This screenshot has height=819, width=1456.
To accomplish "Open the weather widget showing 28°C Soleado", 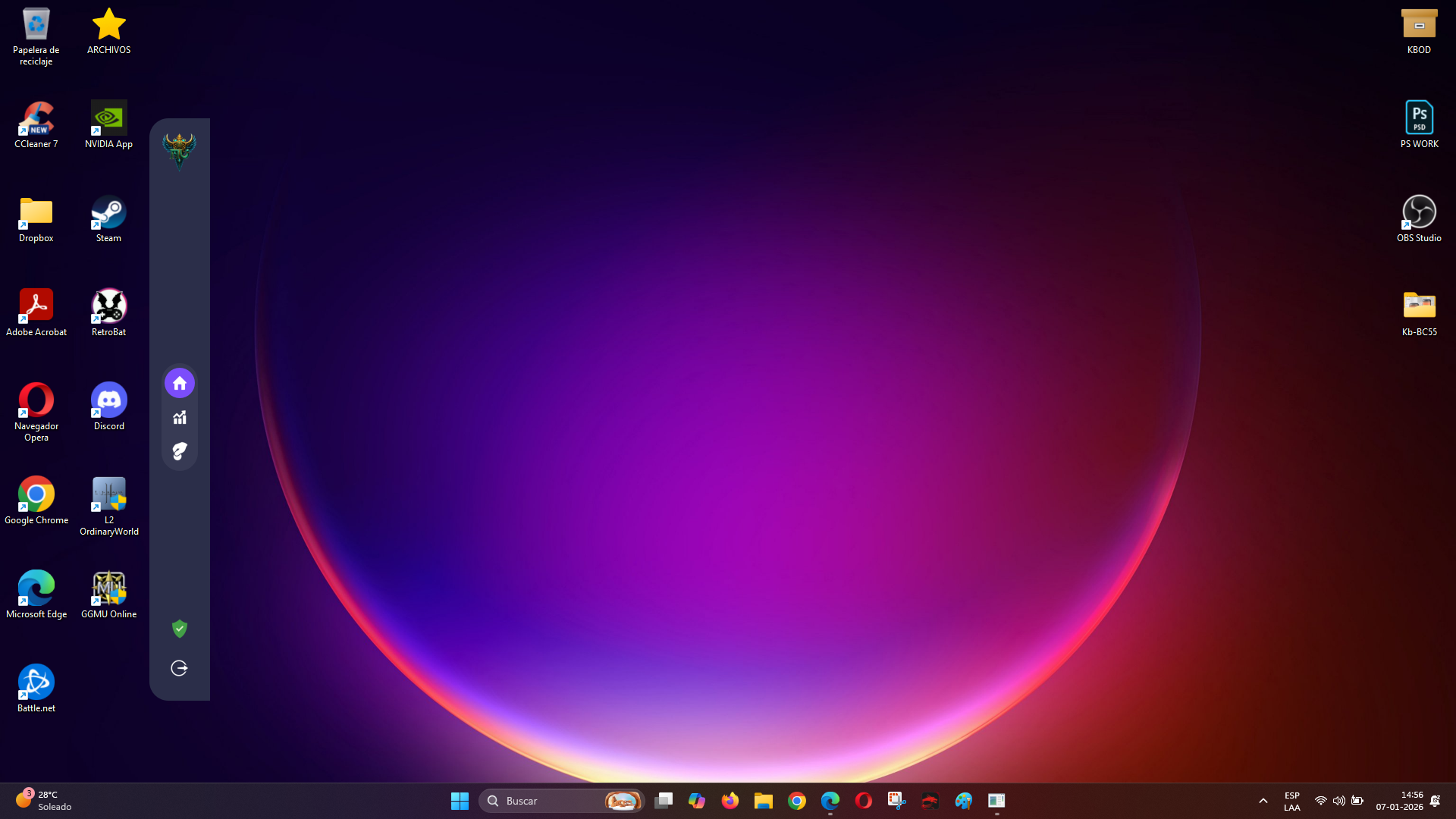I will (x=44, y=801).
